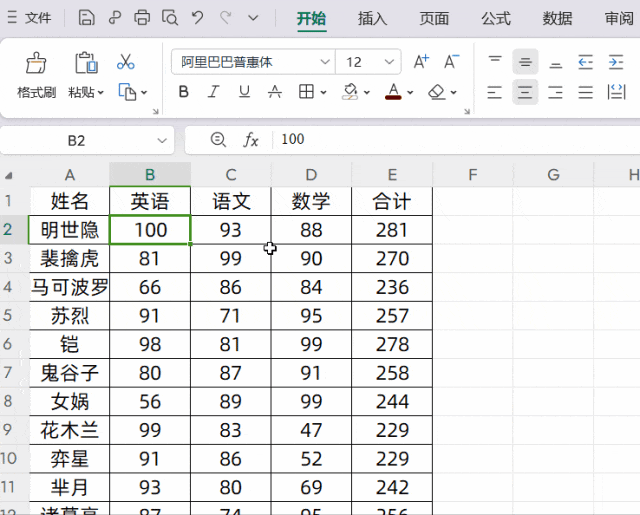Undo the last action
The image size is (640, 515).
(197, 18)
